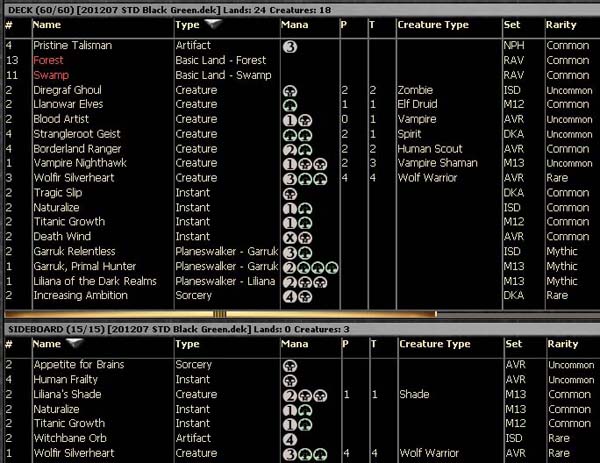Click deck Wolfir Silverheart mana cost icons
This screenshot has height=463, width=600.
305,179
